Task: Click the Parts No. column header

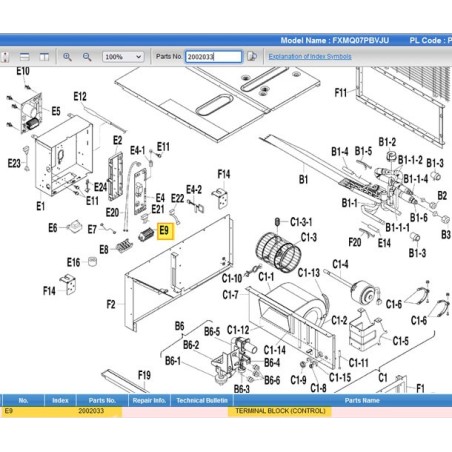Action: tap(102, 400)
